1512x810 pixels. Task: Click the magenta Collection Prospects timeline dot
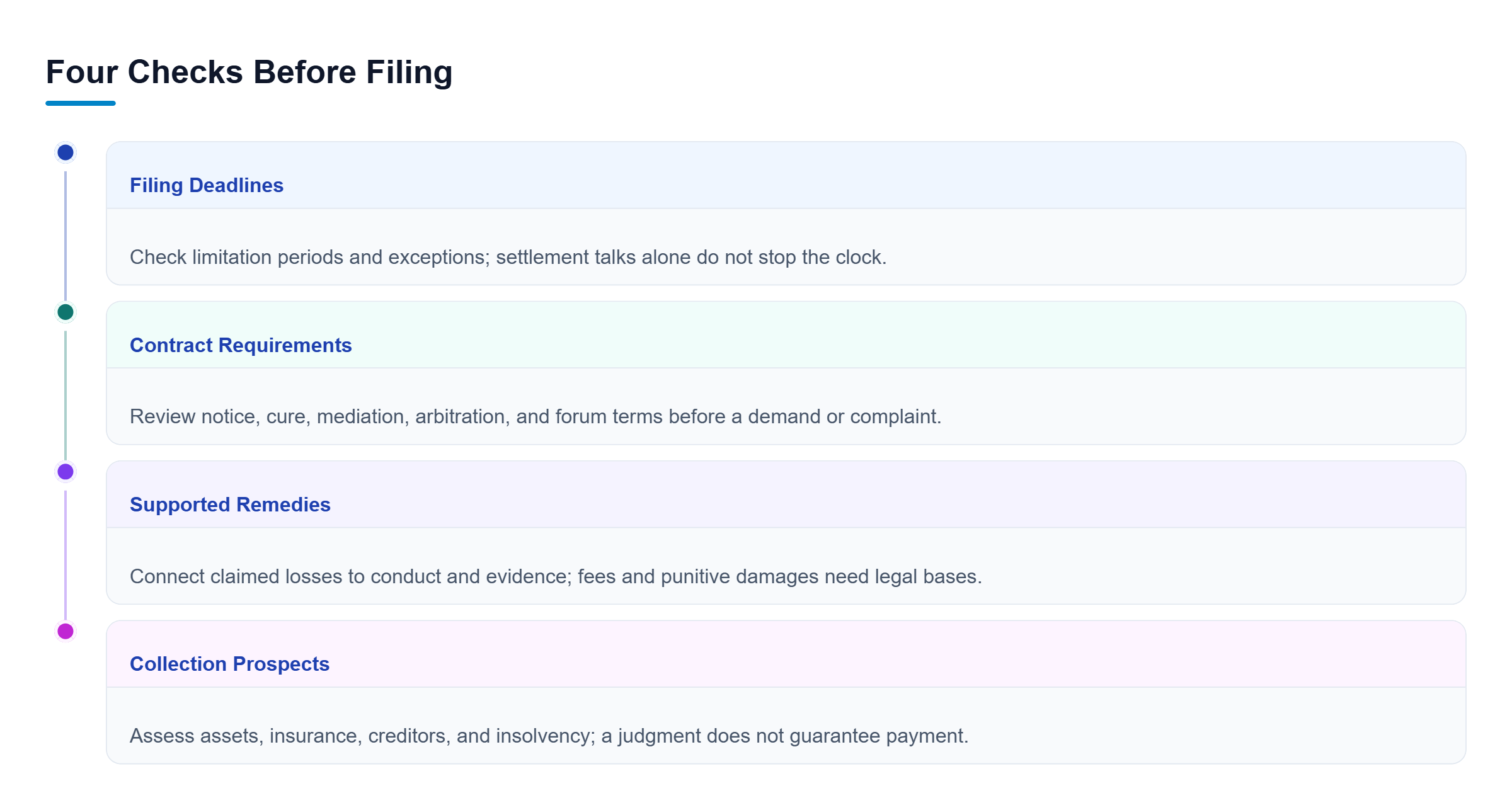66,631
